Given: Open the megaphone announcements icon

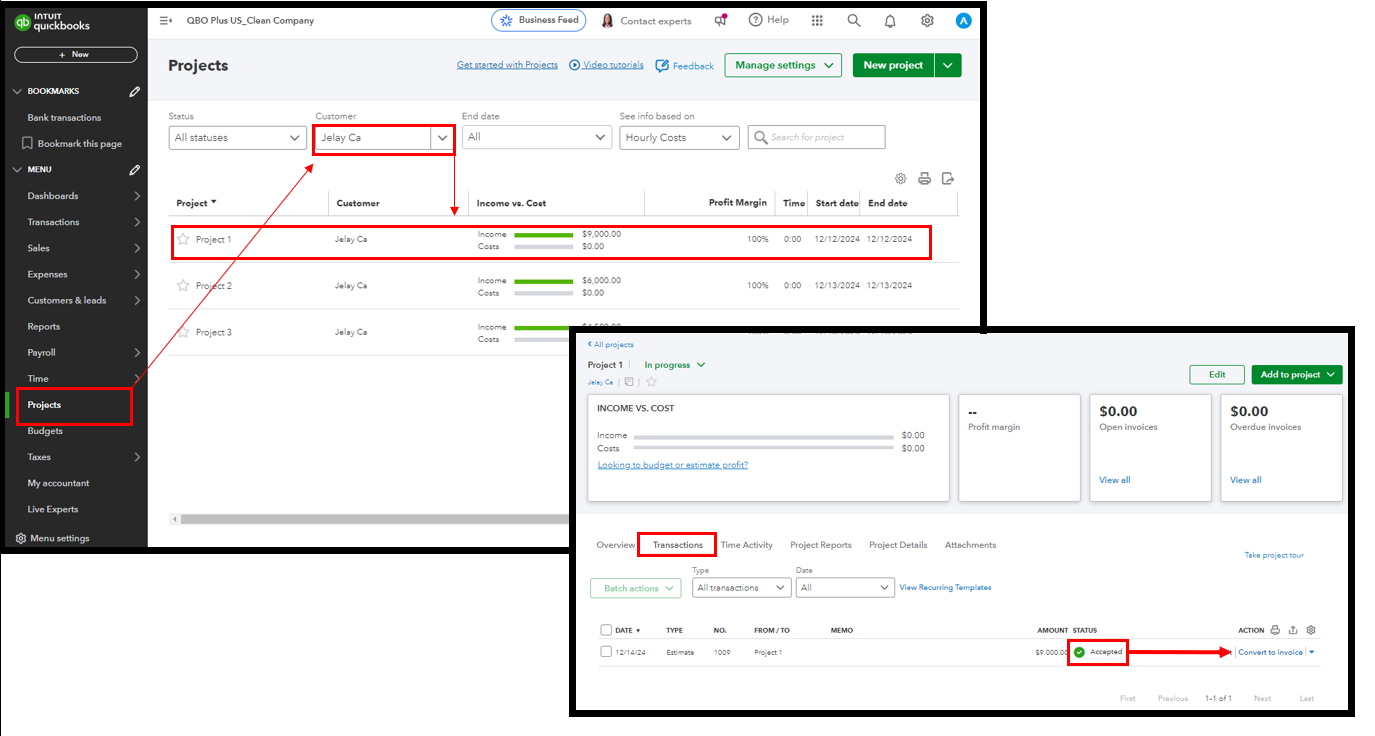Looking at the screenshot, I should [x=720, y=20].
